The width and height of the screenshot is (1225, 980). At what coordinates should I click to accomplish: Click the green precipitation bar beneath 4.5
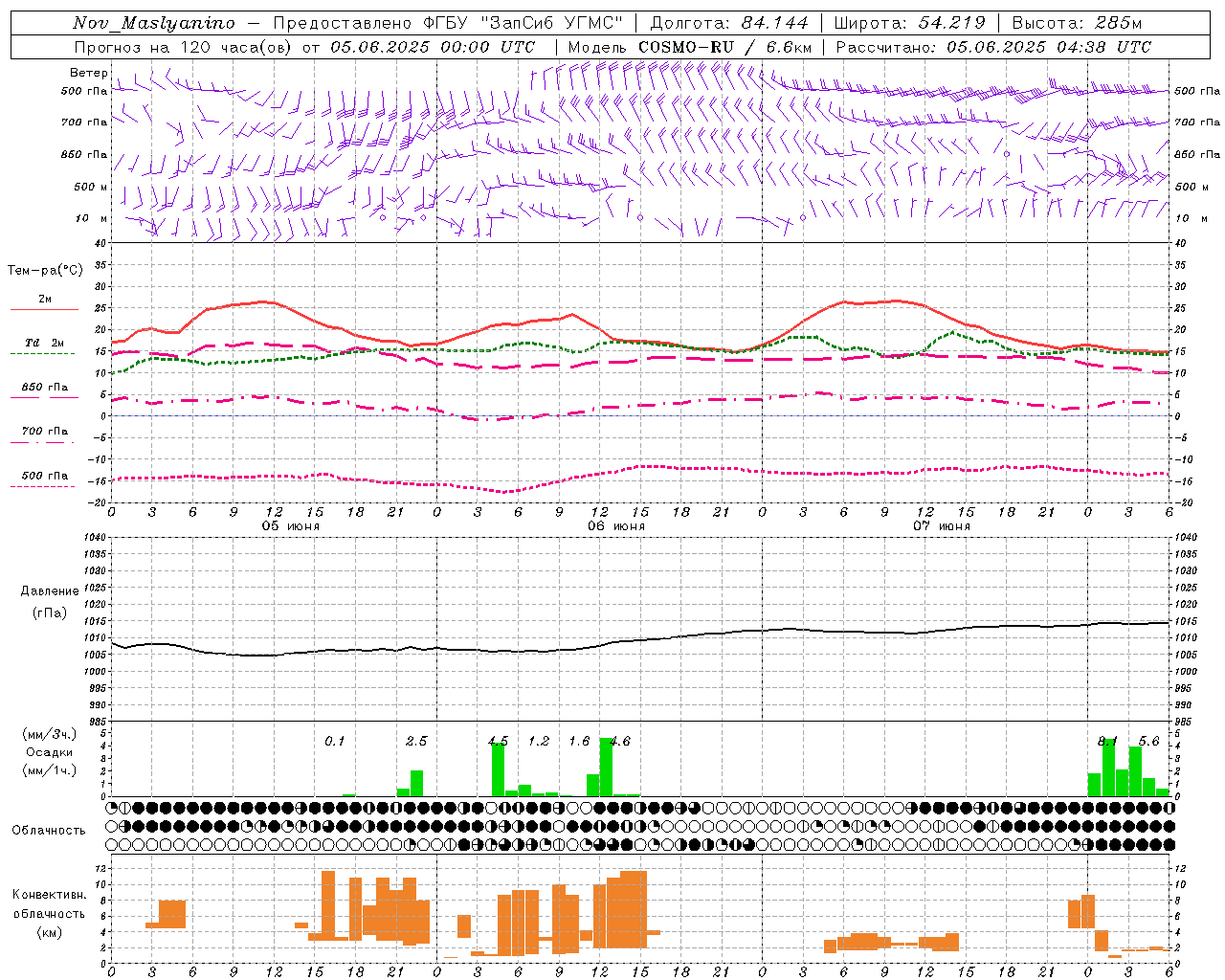click(x=498, y=769)
